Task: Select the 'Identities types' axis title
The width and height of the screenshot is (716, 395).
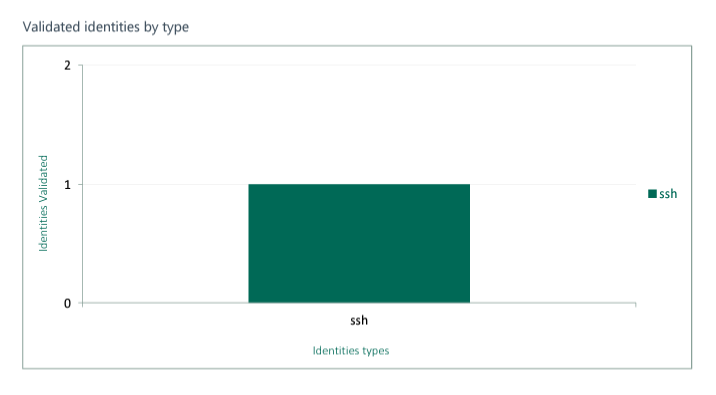Action: coord(351,351)
